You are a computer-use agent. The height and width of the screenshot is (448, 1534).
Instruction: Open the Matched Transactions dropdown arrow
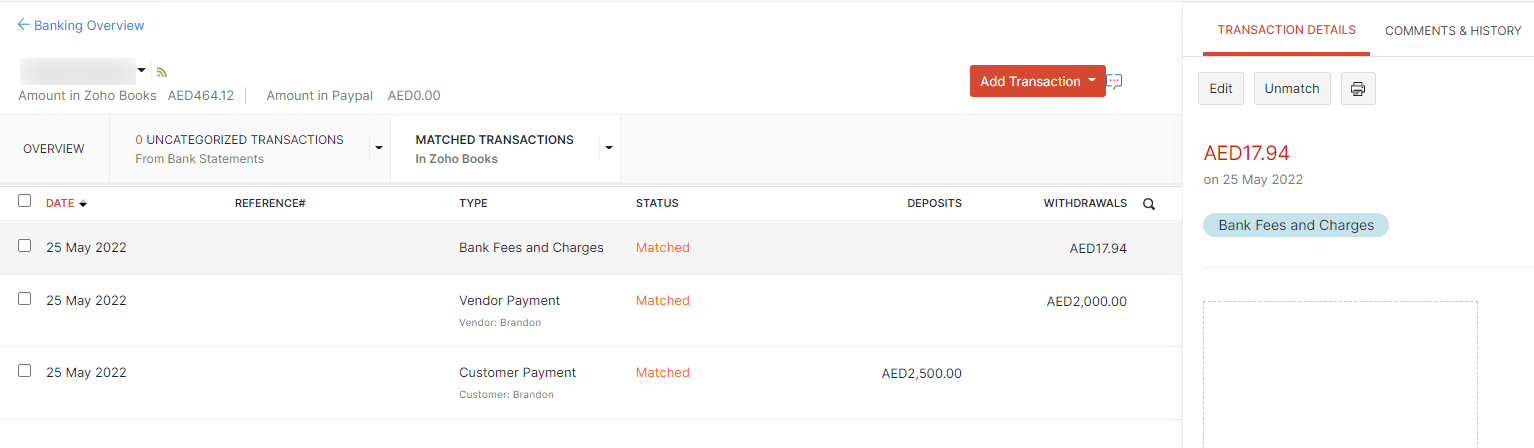coord(608,148)
